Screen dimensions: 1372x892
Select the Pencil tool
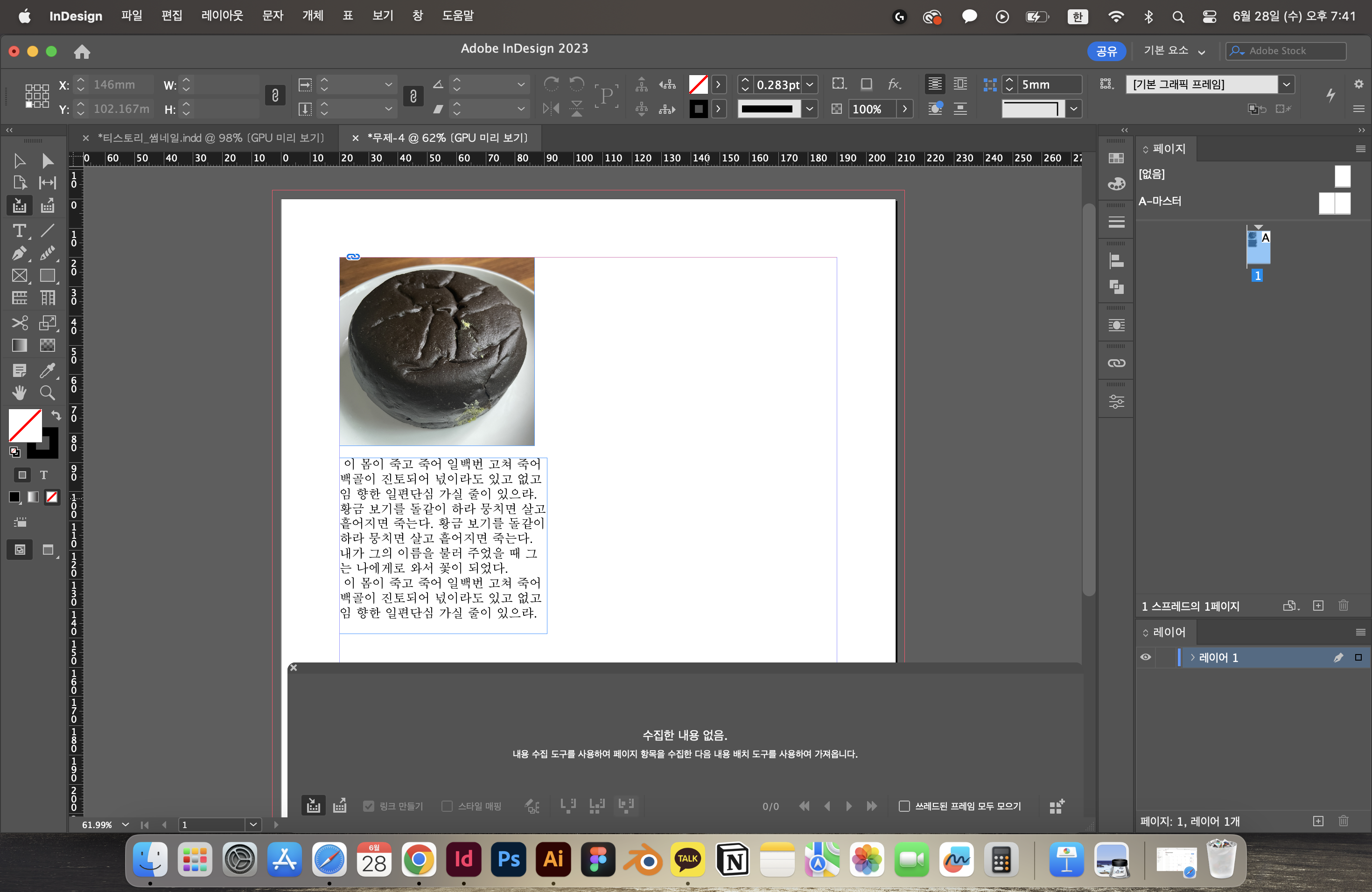(x=48, y=253)
